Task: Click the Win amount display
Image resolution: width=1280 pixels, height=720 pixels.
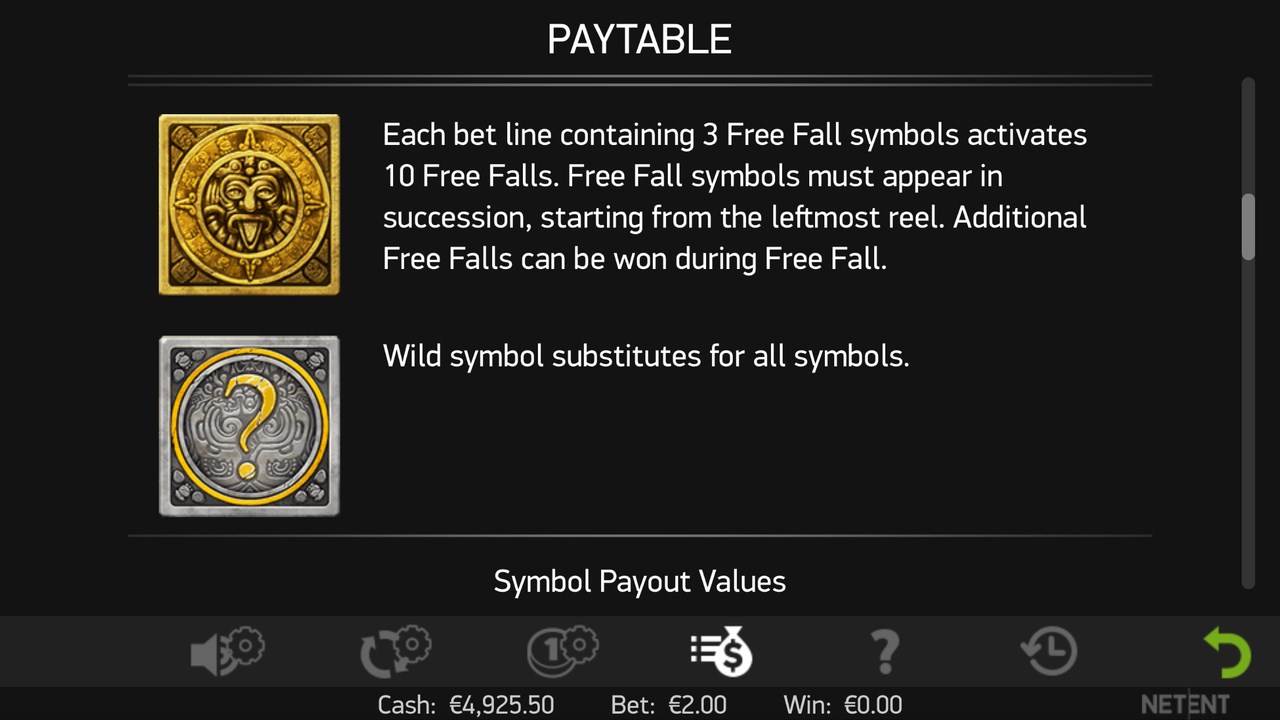Action: pos(843,705)
